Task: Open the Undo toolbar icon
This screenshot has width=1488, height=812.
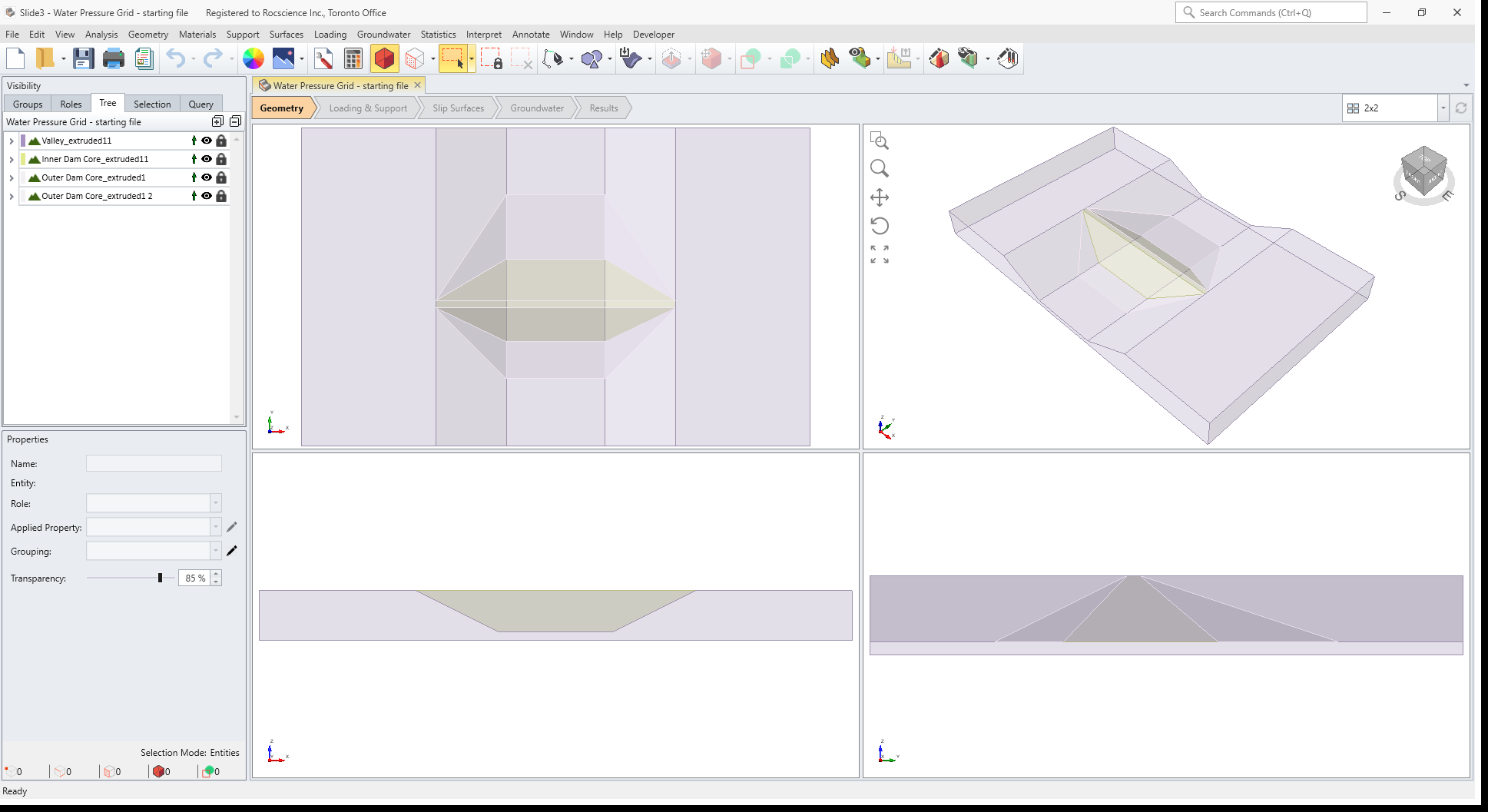Action: (x=175, y=58)
